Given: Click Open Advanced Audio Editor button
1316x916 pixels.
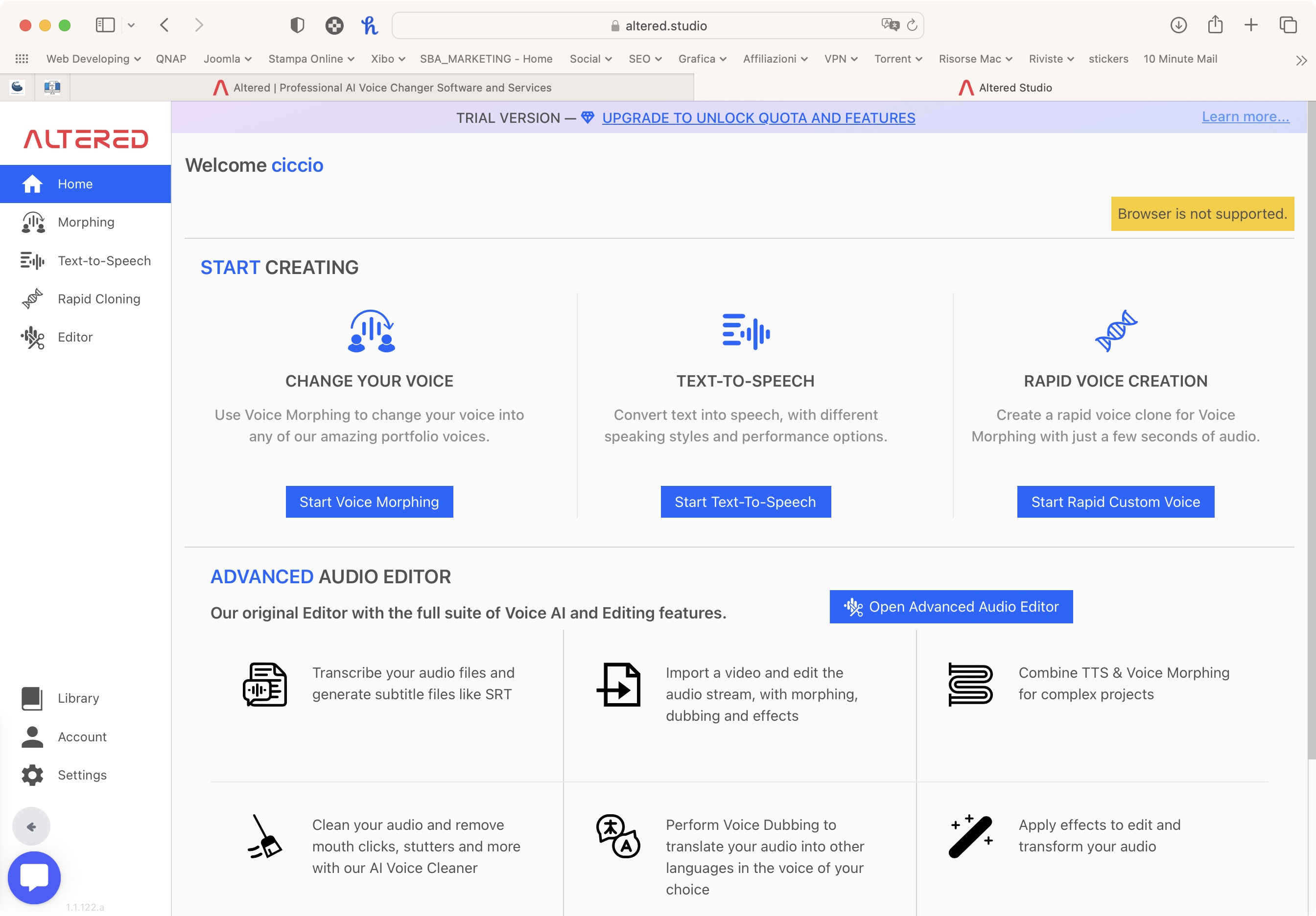Looking at the screenshot, I should (x=951, y=607).
